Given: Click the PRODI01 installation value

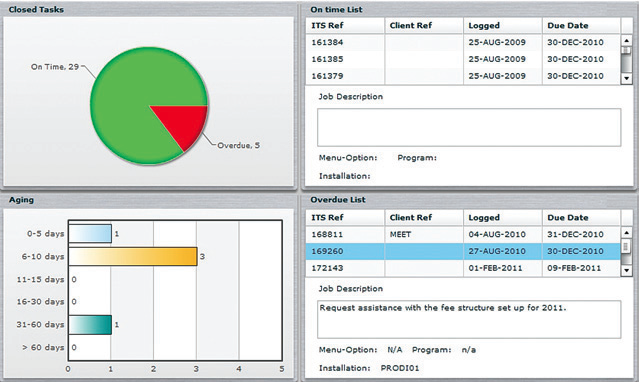Looking at the screenshot, I should [x=400, y=368].
